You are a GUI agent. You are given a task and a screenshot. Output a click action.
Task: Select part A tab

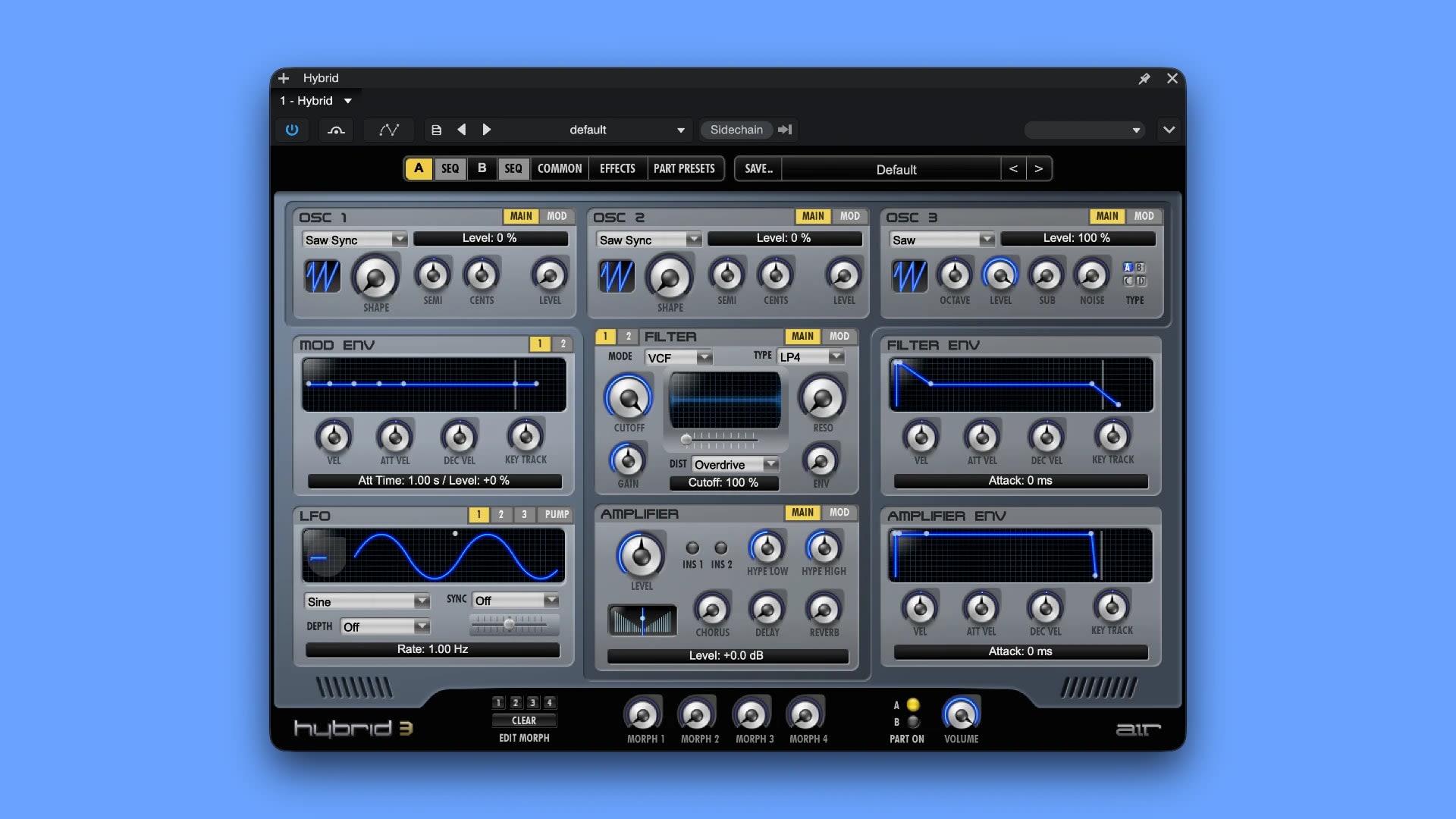[x=419, y=168]
